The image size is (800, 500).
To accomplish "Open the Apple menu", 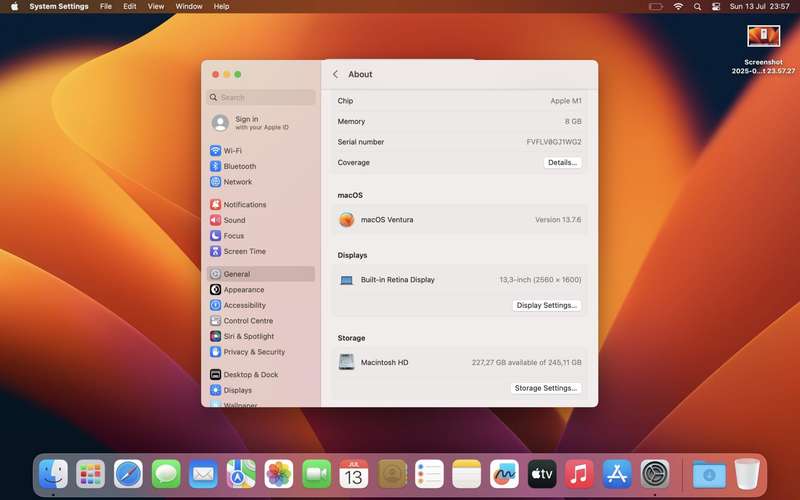I will coord(14,6).
